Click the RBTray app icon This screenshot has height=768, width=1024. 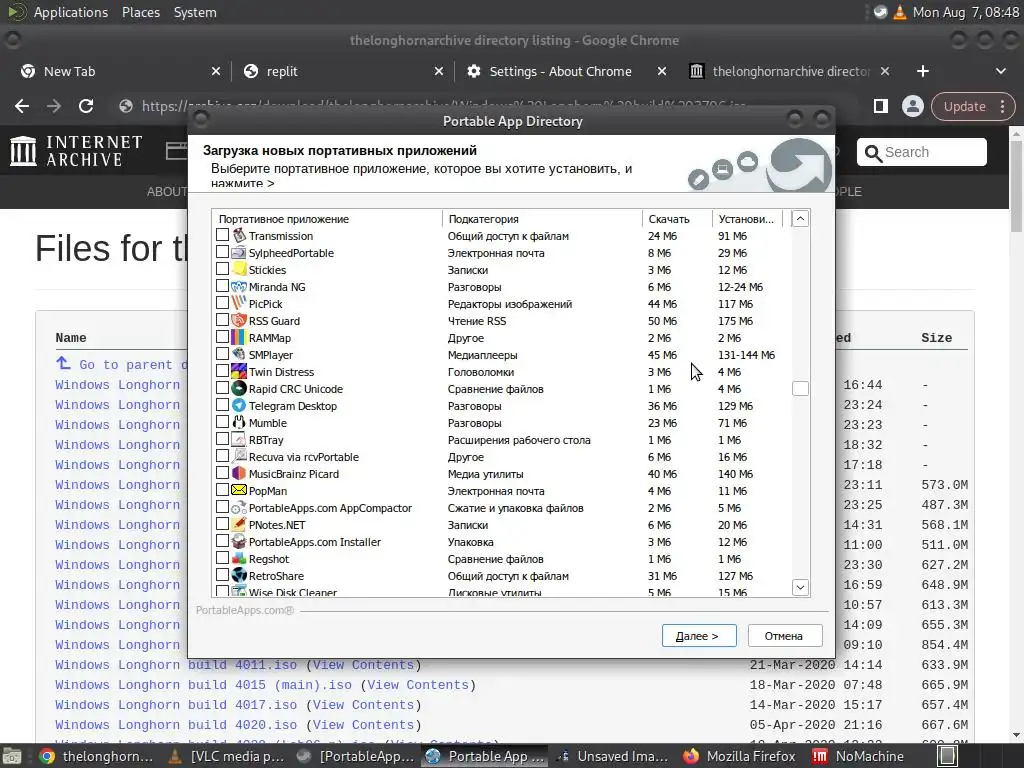point(239,440)
